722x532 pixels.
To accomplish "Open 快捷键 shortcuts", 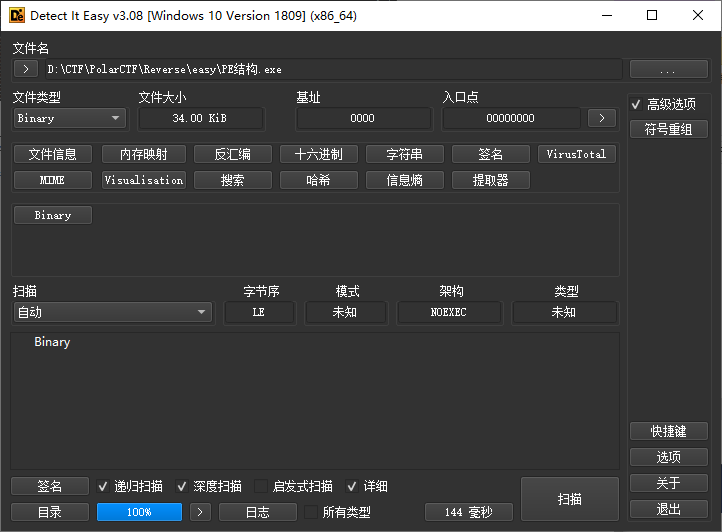I will point(669,431).
